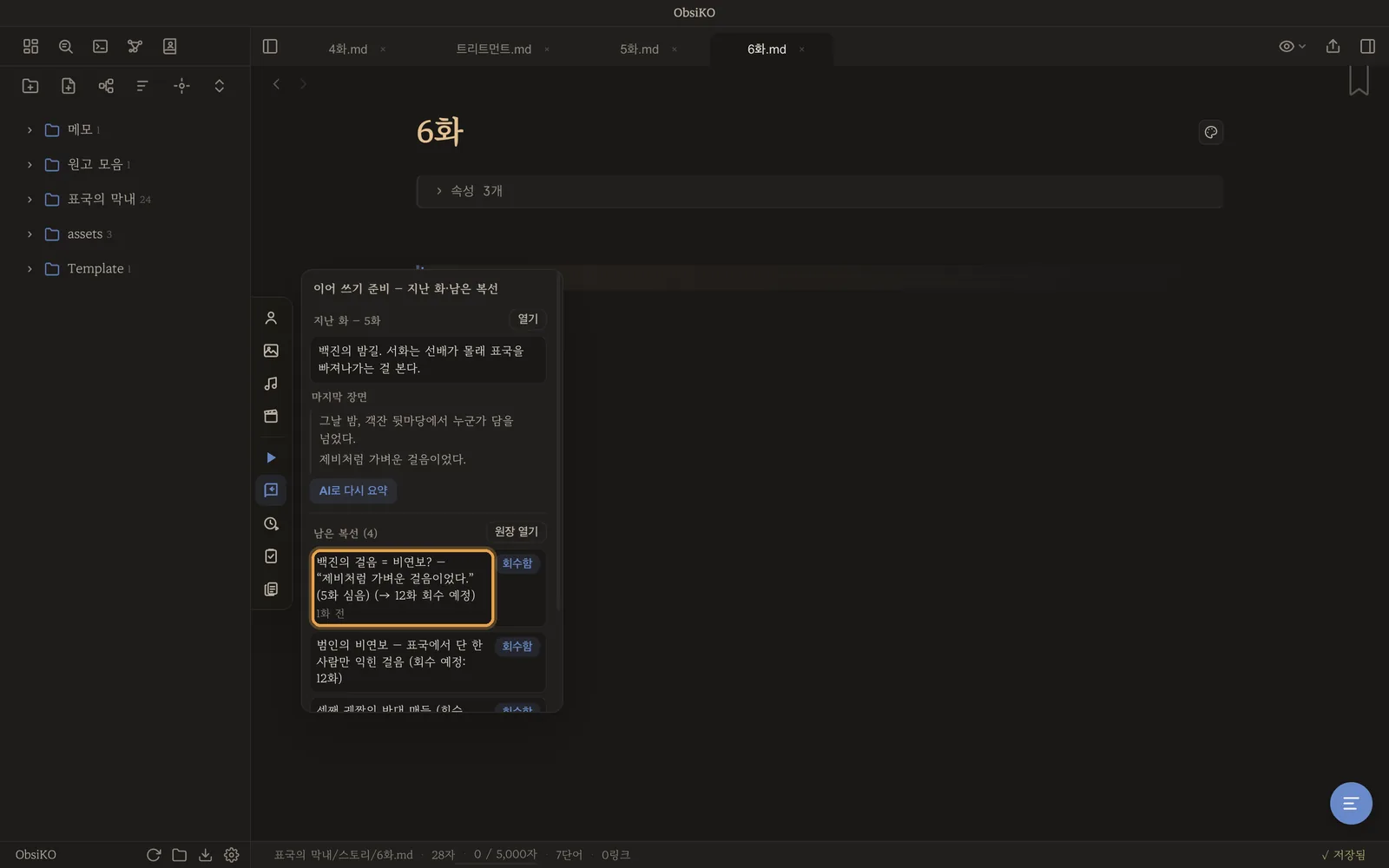The height and width of the screenshot is (868, 1389).
Task: Click the blue play triangle icon
Action: [x=271, y=457]
